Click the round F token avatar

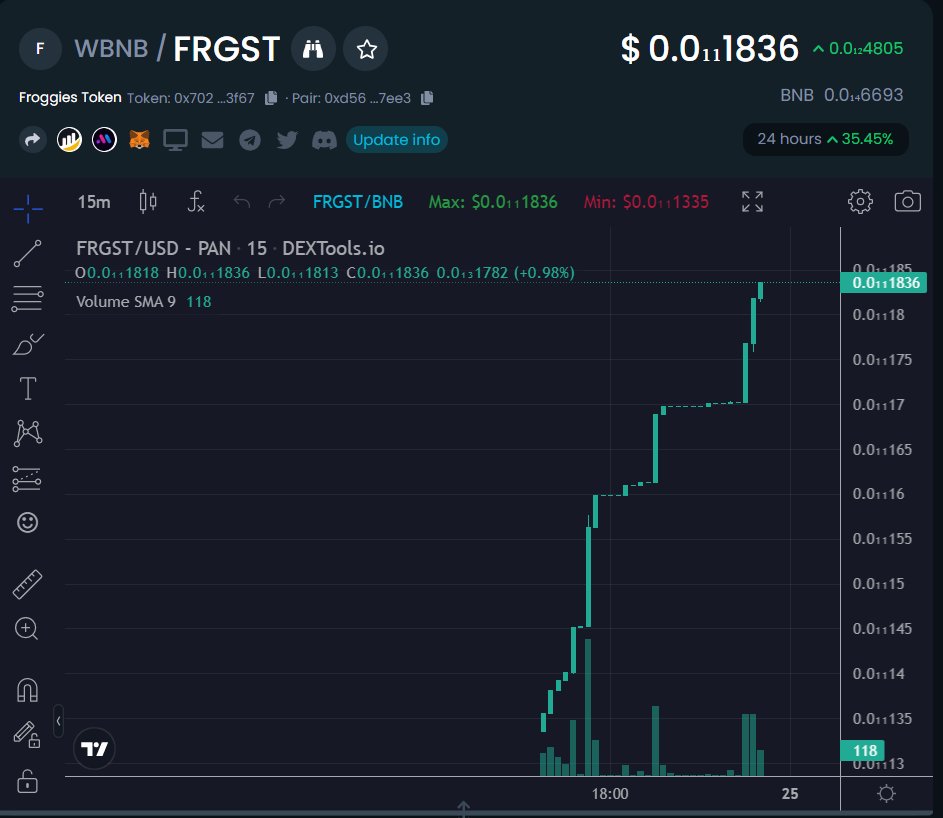click(40, 49)
